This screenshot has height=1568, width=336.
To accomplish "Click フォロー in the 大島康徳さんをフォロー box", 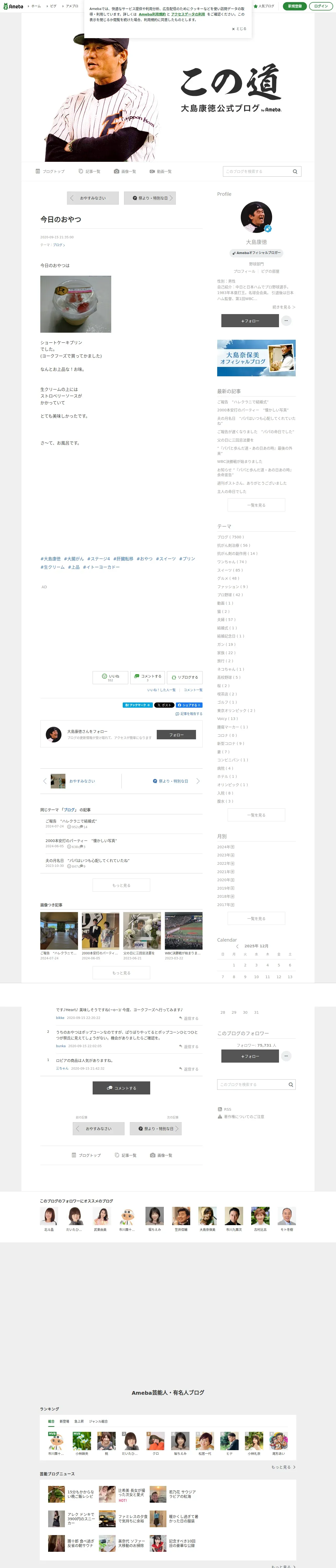I will point(176,735).
